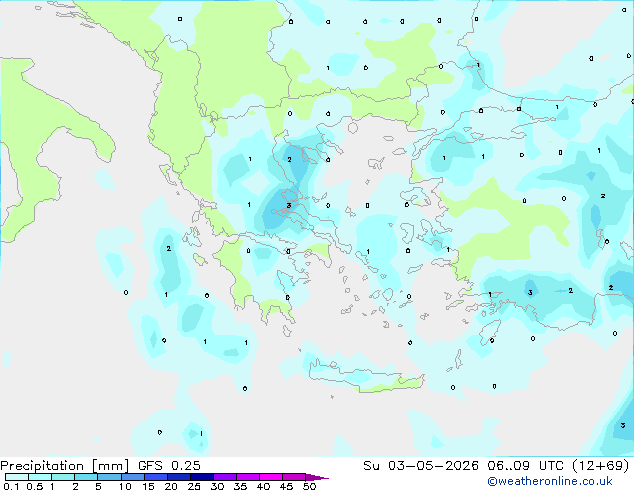The height and width of the screenshot is (490, 634).
Task: Select the legend swatch between 1 and 2
Action: tap(63, 477)
